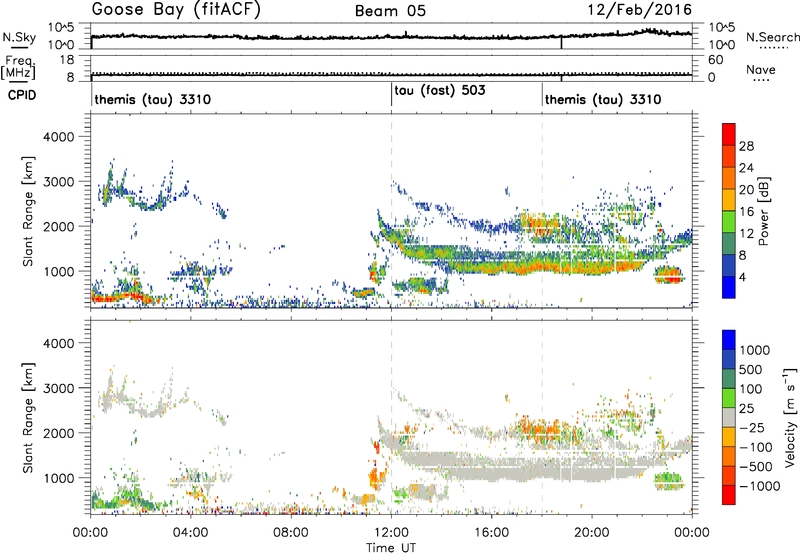
Task: Click the 'CPID' row label
Action: click(22, 95)
